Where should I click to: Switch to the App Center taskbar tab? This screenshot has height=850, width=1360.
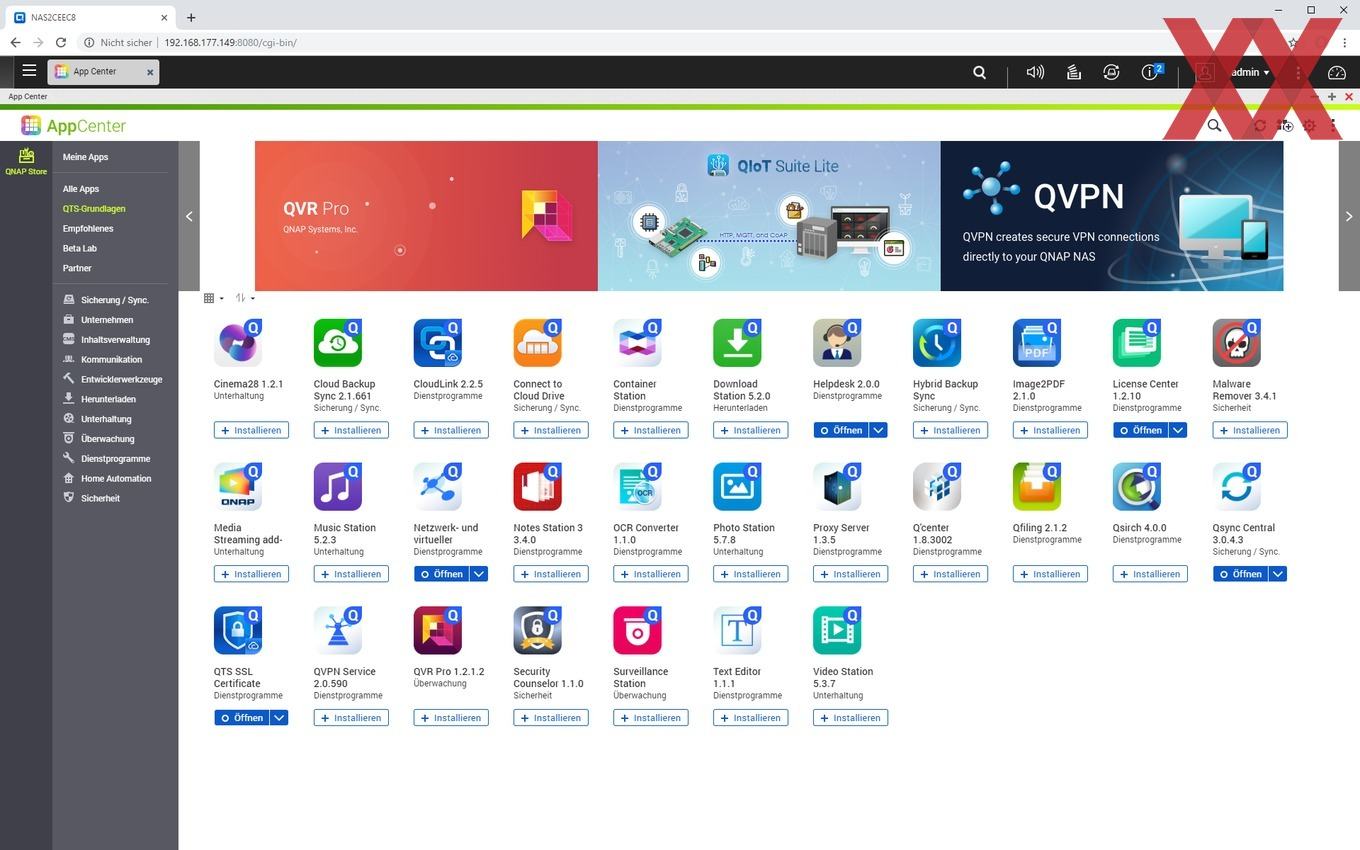(103, 72)
